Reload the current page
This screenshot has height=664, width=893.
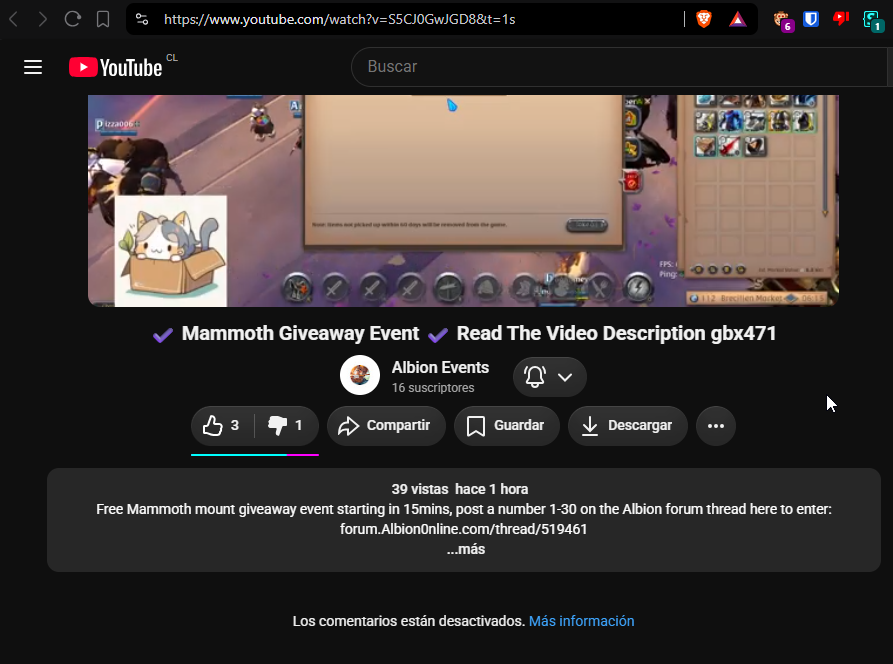coord(72,19)
